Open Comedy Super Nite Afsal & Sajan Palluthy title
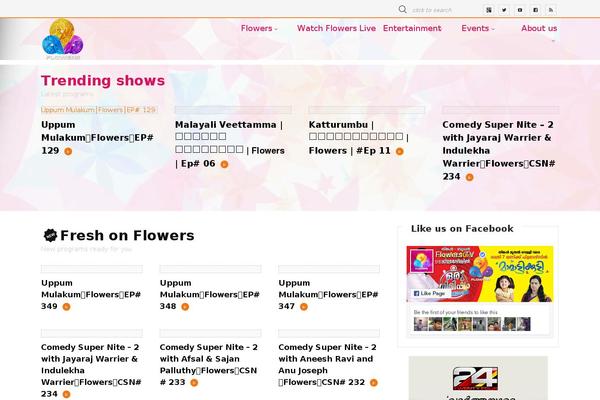The height and width of the screenshot is (400, 600). pos(209,364)
